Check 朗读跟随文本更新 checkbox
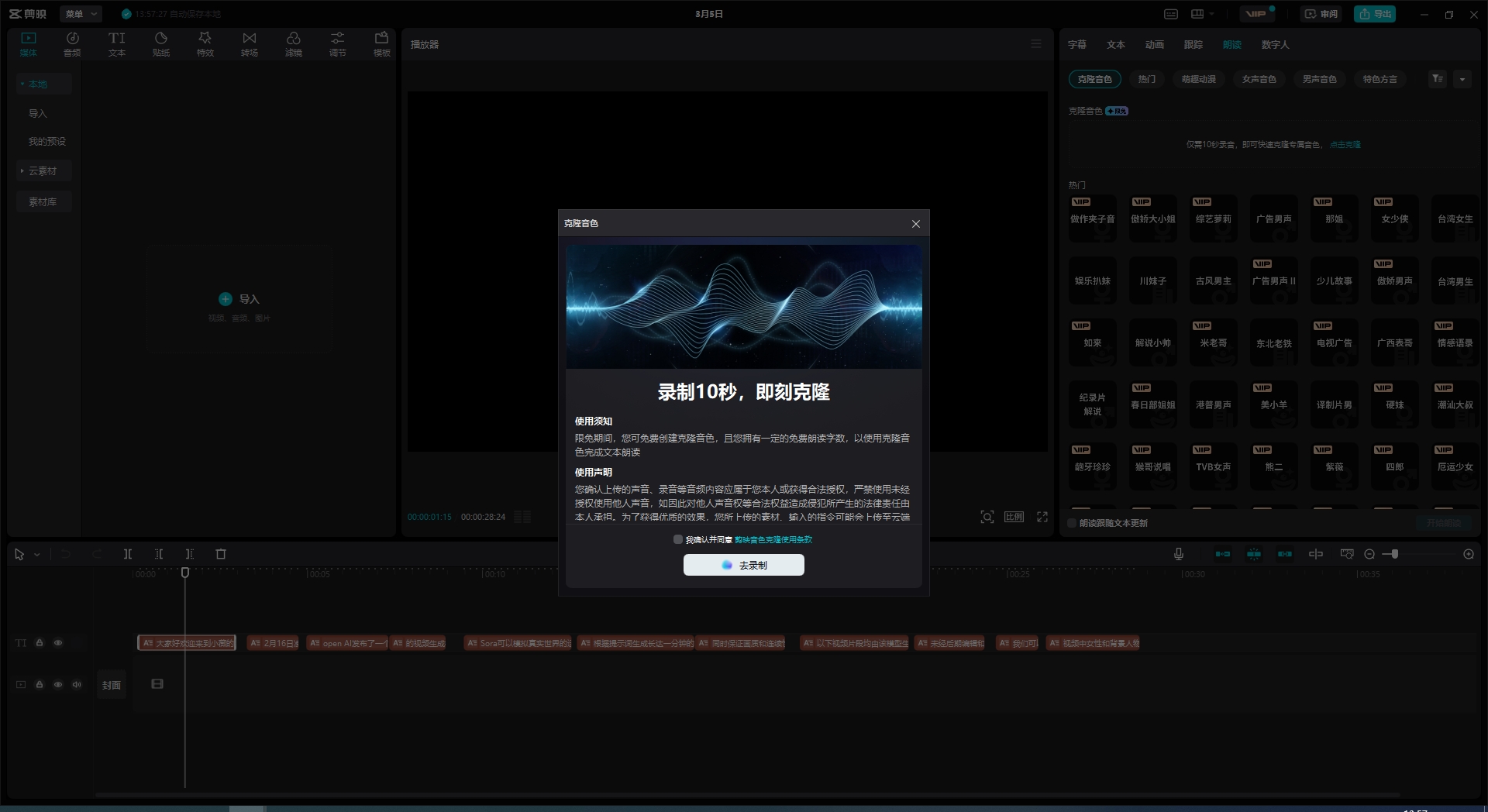Screen dimensions: 1488x812 [1073, 523]
